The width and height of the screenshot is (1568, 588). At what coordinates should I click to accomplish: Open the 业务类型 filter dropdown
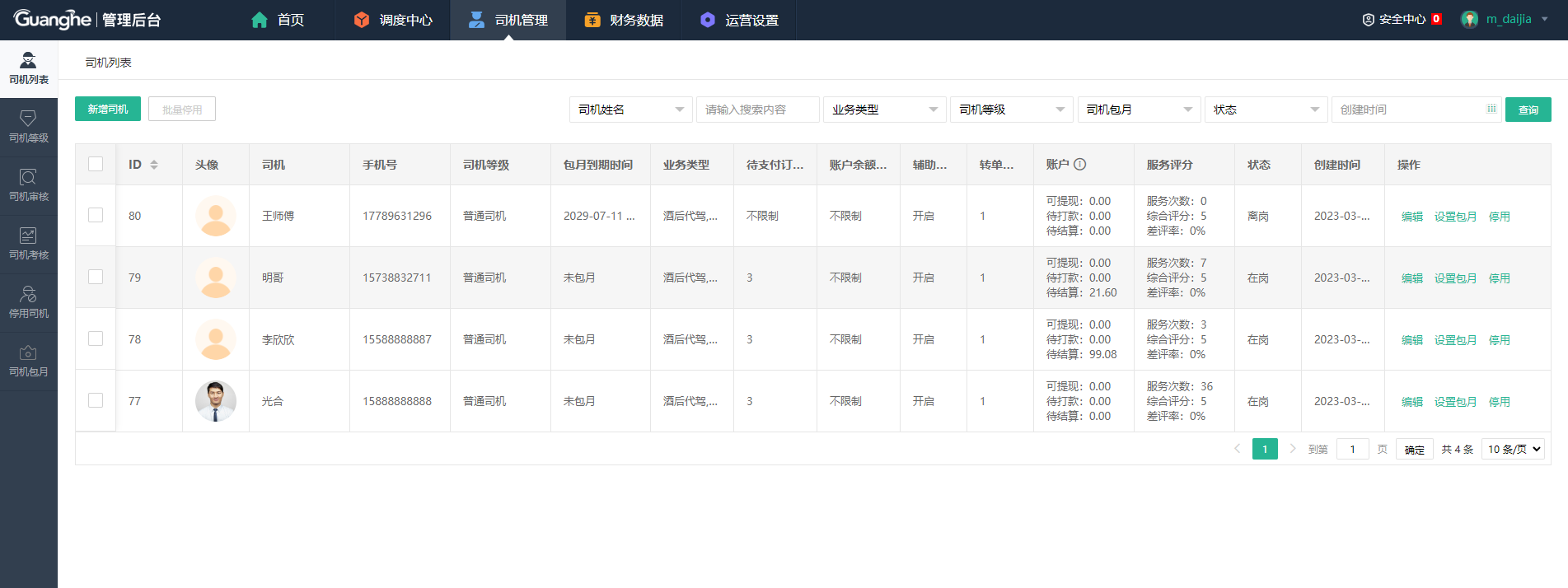885,110
